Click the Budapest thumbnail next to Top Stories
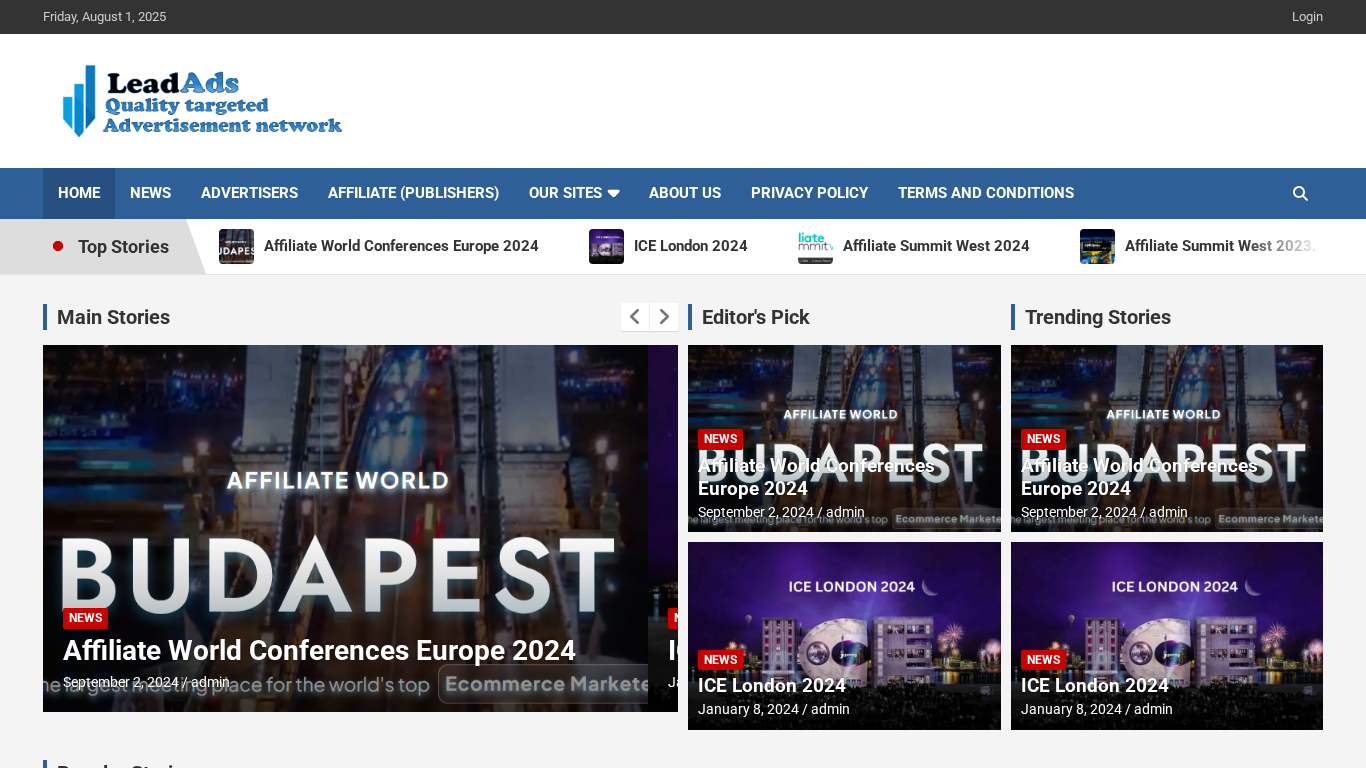The width and height of the screenshot is (1366, 768). [236, 246]
